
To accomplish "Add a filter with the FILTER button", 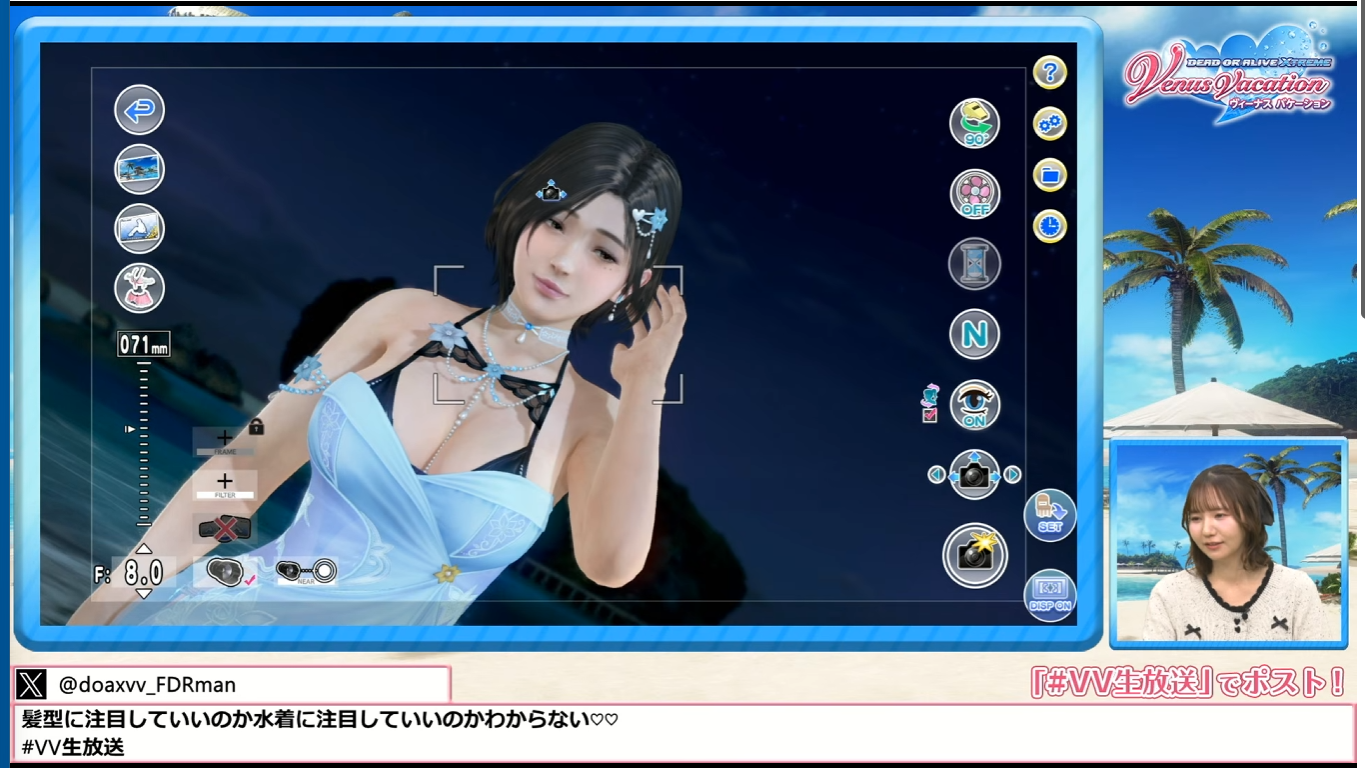I will pos(224,484).
